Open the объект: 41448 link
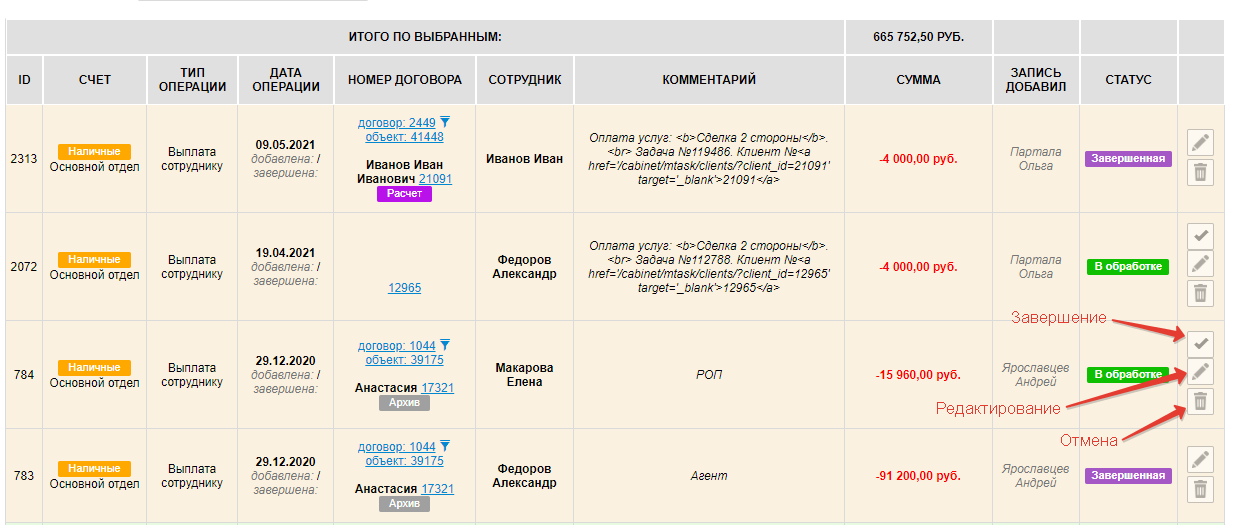 404,137
